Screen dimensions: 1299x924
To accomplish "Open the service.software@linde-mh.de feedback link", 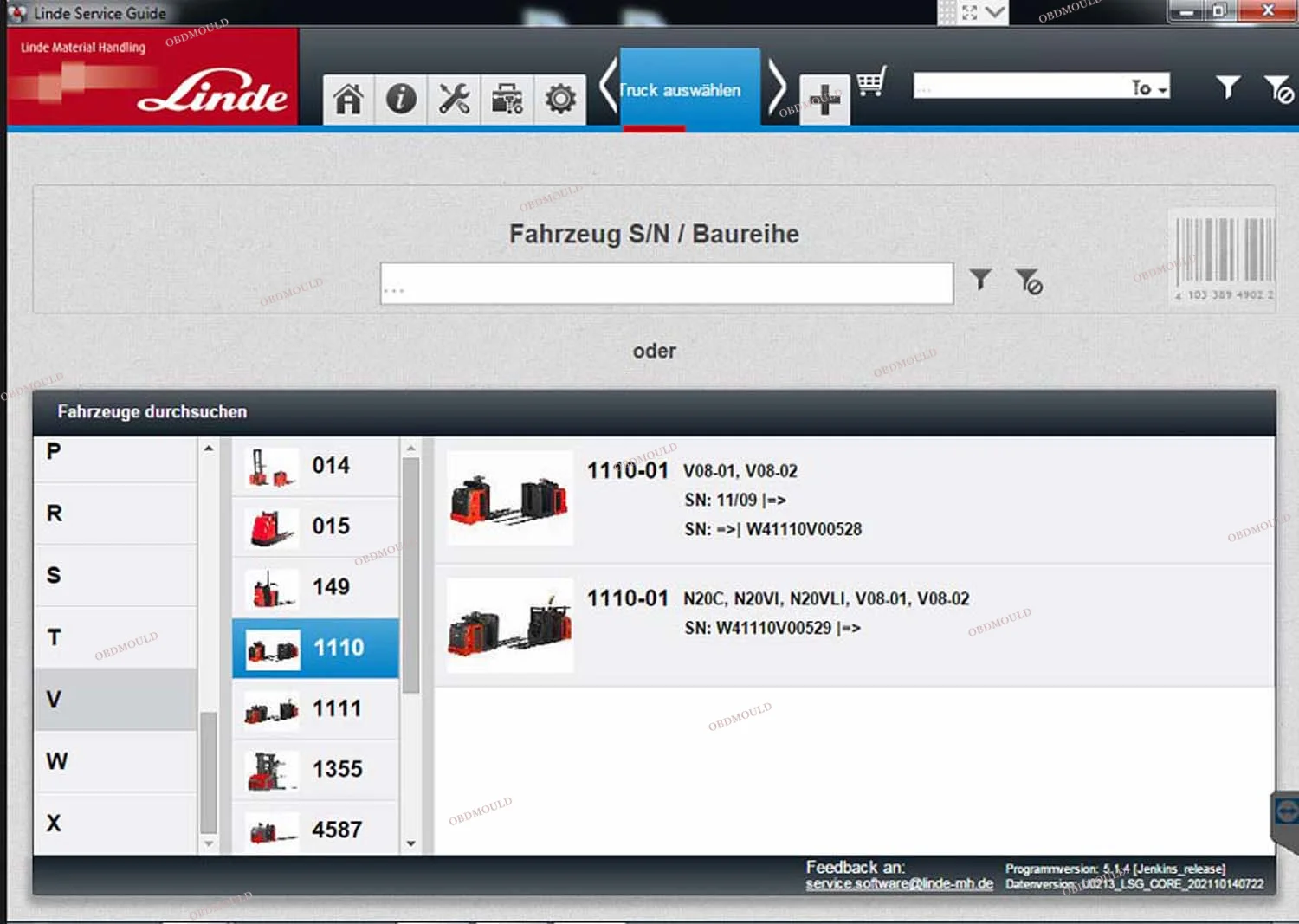I will pos(899,884).
